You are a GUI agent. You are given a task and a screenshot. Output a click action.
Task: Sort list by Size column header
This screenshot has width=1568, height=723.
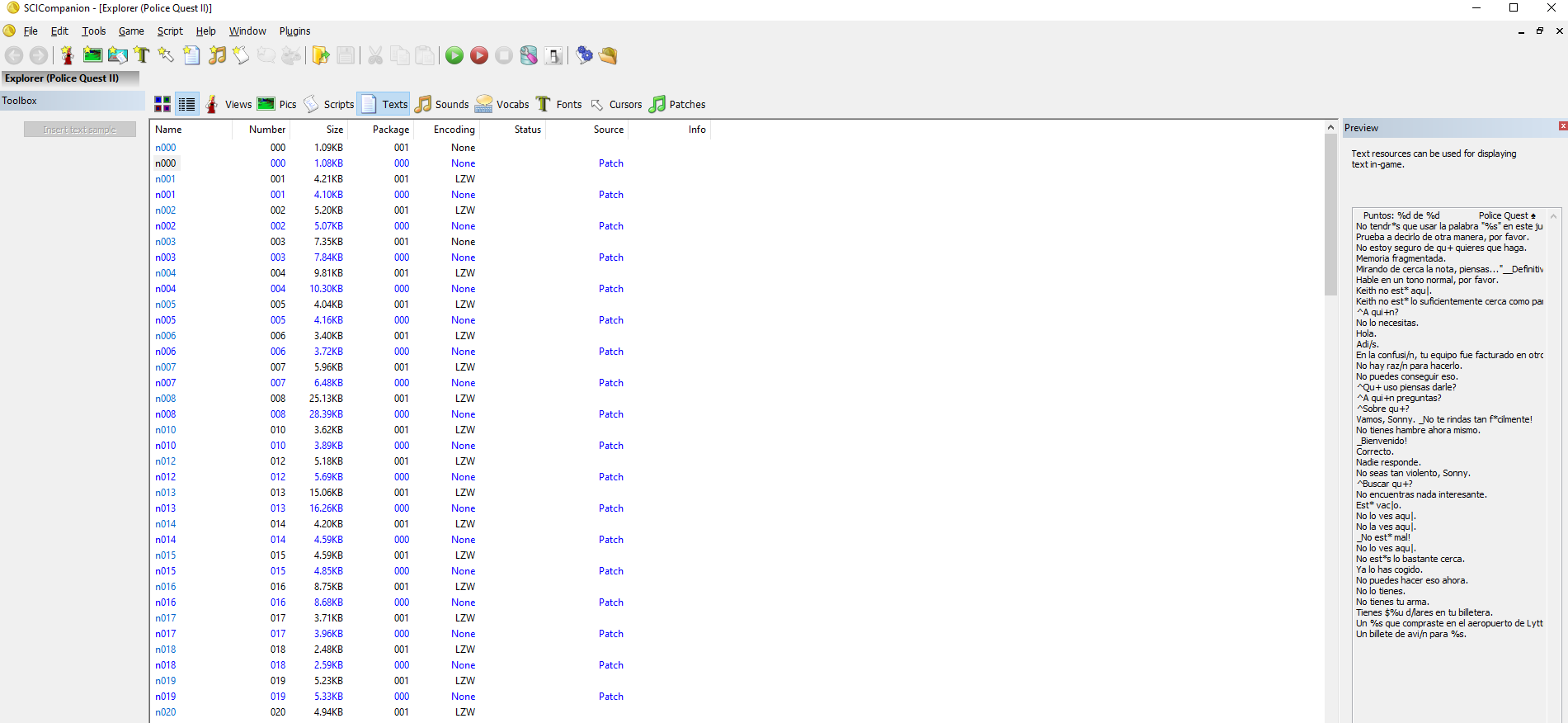318,130
